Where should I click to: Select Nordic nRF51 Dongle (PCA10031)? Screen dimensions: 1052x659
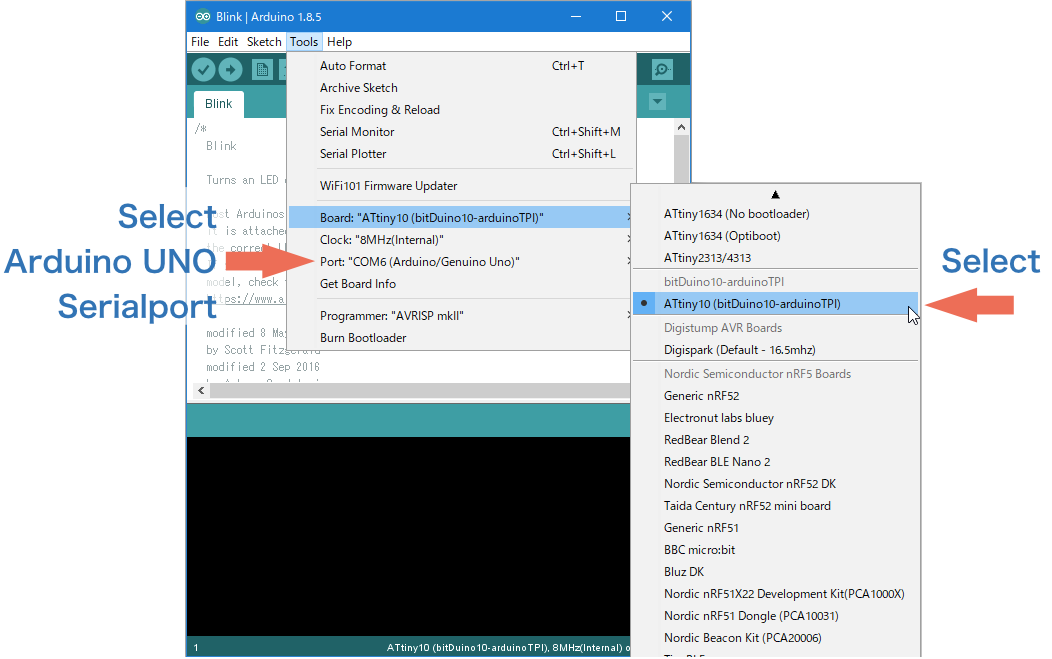click(776, 616)
